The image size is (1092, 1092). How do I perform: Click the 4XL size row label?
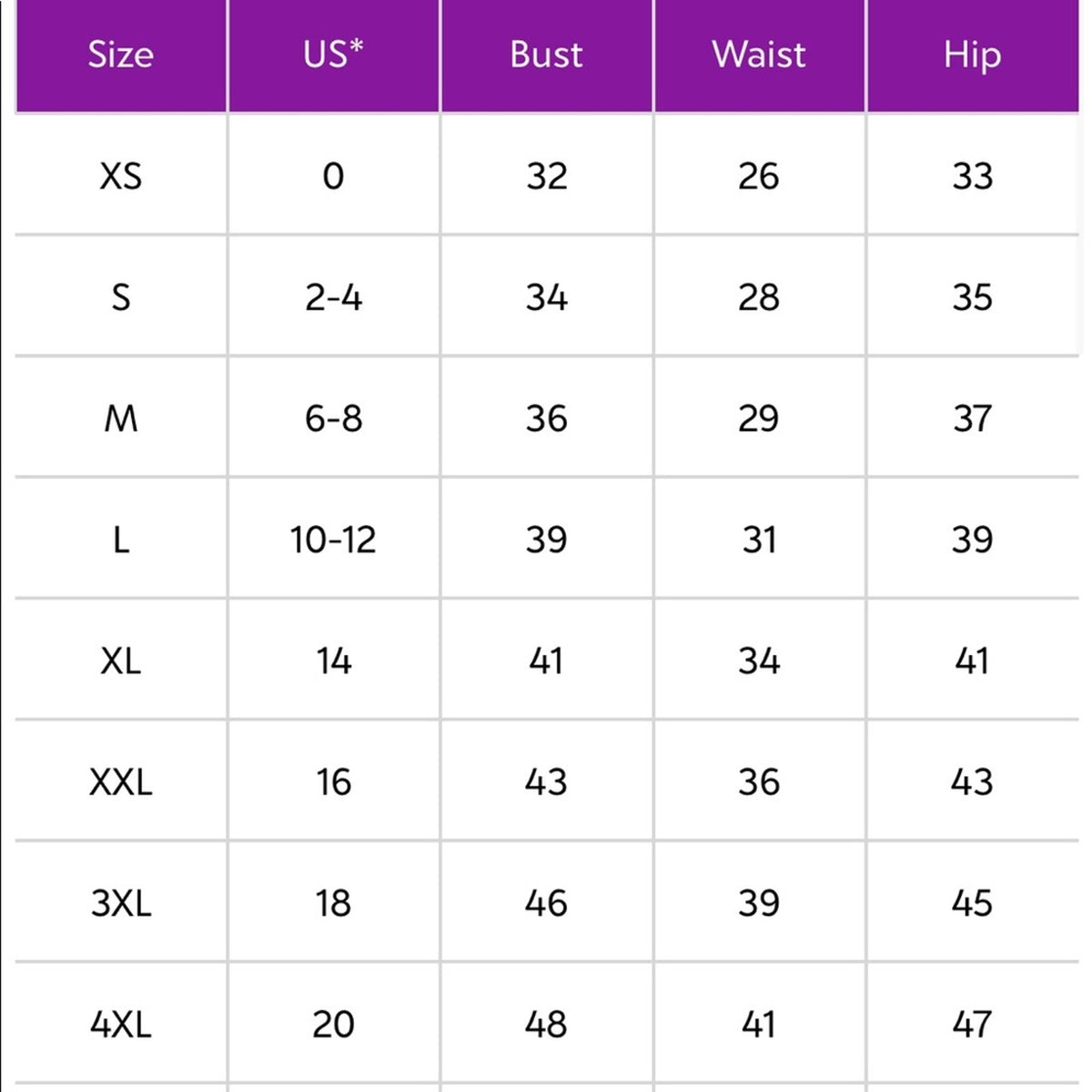click(x=121, y=1024)
